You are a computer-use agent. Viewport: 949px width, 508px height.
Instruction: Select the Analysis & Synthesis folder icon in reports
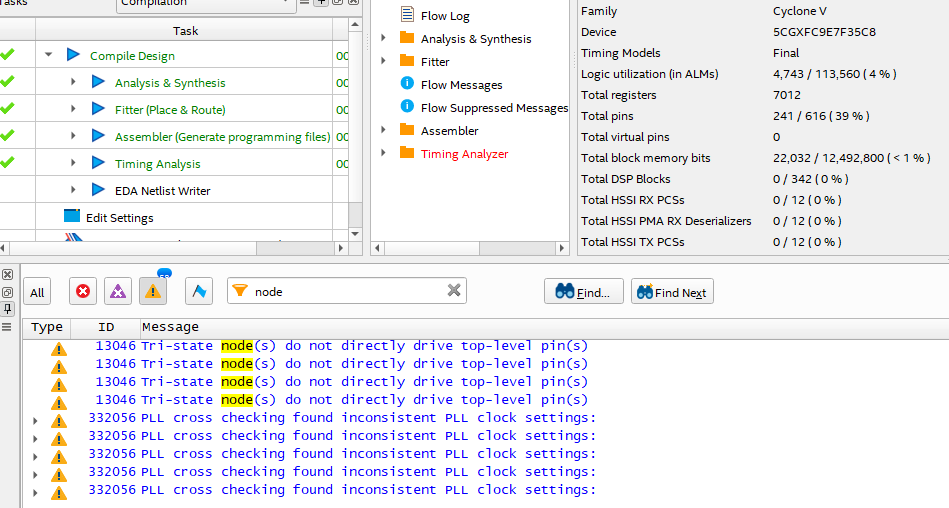click(x=407, y=38)
